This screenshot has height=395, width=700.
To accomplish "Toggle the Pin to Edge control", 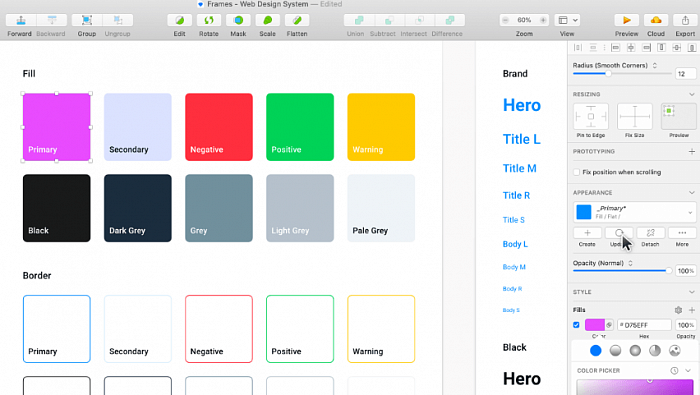I will [591, 116].
